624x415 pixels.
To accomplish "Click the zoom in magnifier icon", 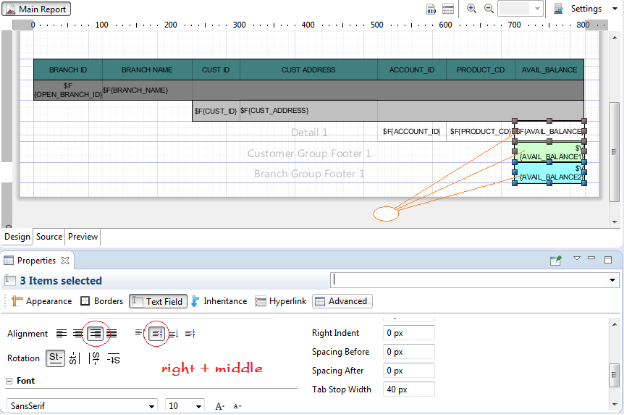I will pos(469,8).
